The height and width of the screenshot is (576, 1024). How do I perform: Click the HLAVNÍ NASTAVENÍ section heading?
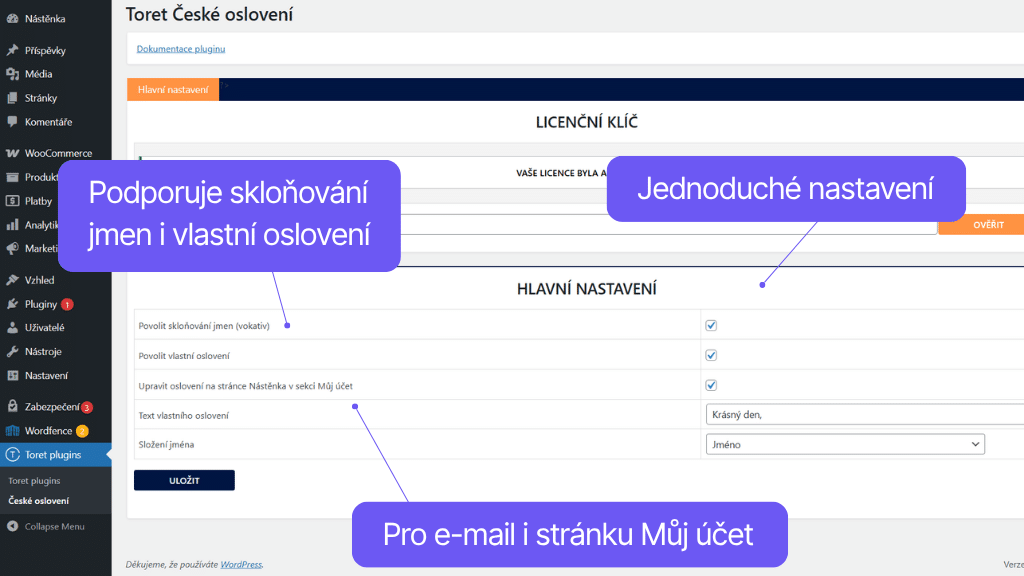point(586,289)
